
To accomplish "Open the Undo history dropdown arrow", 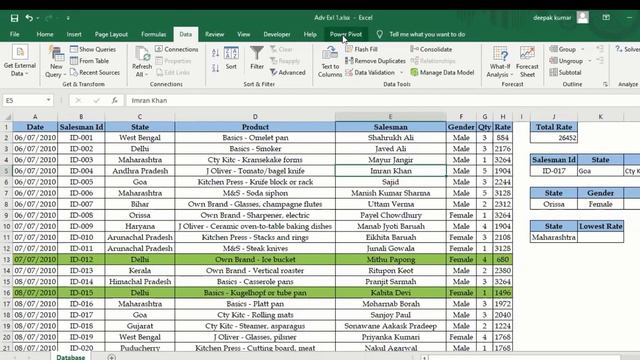I will click(x=38, y=18).
